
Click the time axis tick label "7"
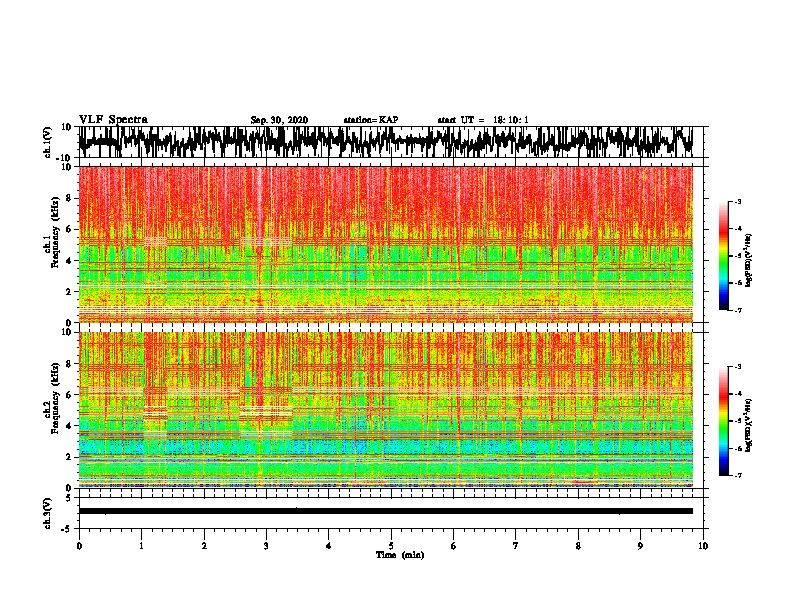(x=516, y=546)
